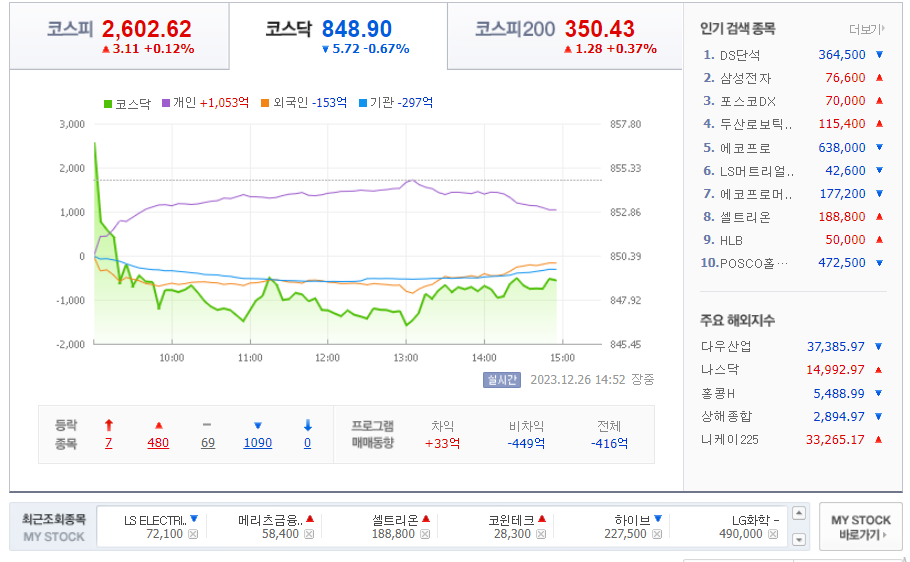Switch to MY STOCK tab label
Screen dimensions: 910x562
[x=53, y=537]
